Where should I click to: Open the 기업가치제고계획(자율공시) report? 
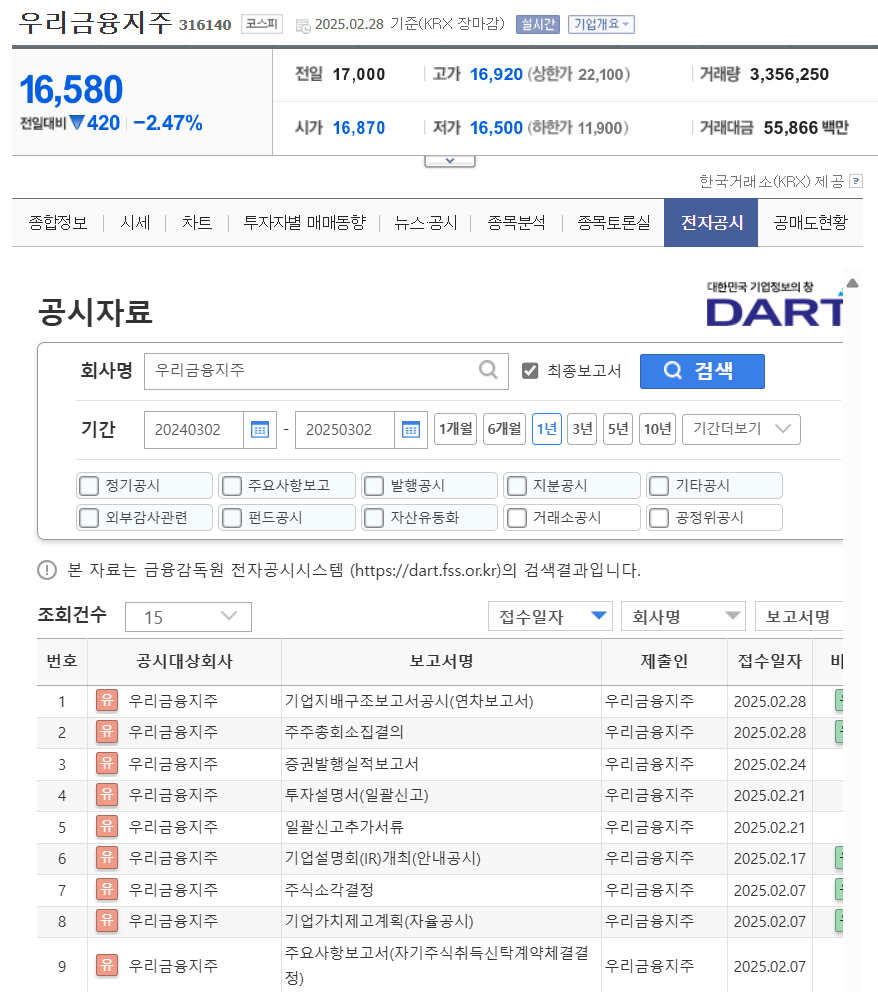click(379, 921)
